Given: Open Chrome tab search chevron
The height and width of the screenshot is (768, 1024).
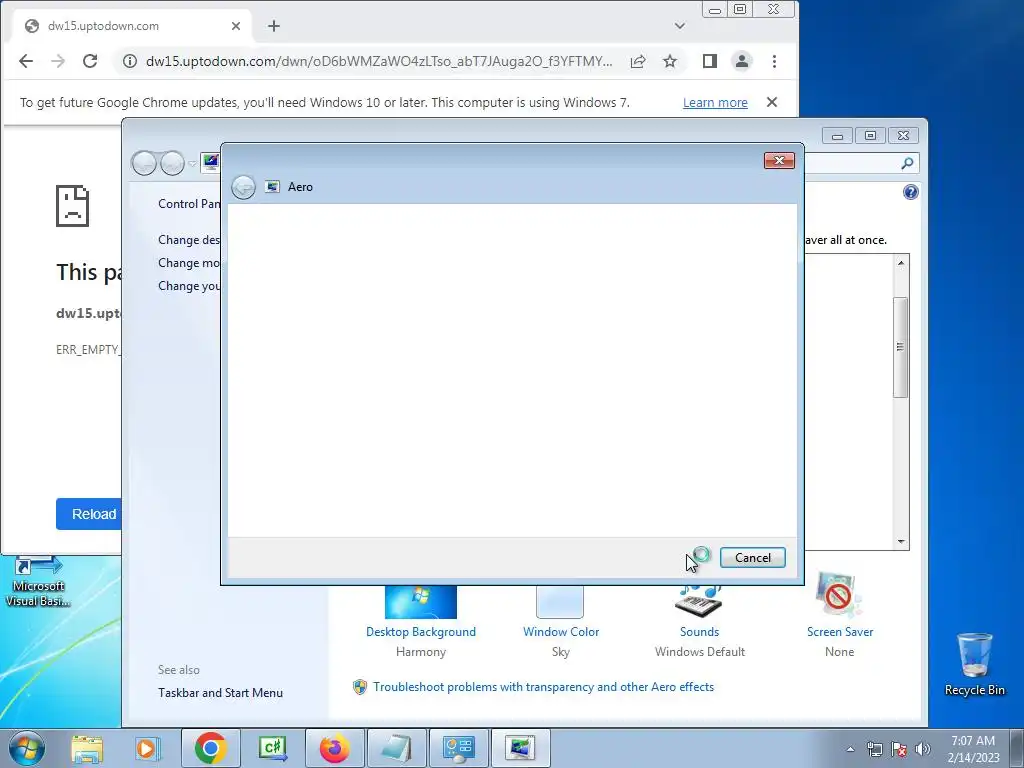Looking at the screenshot, I should tap(680, 26).
